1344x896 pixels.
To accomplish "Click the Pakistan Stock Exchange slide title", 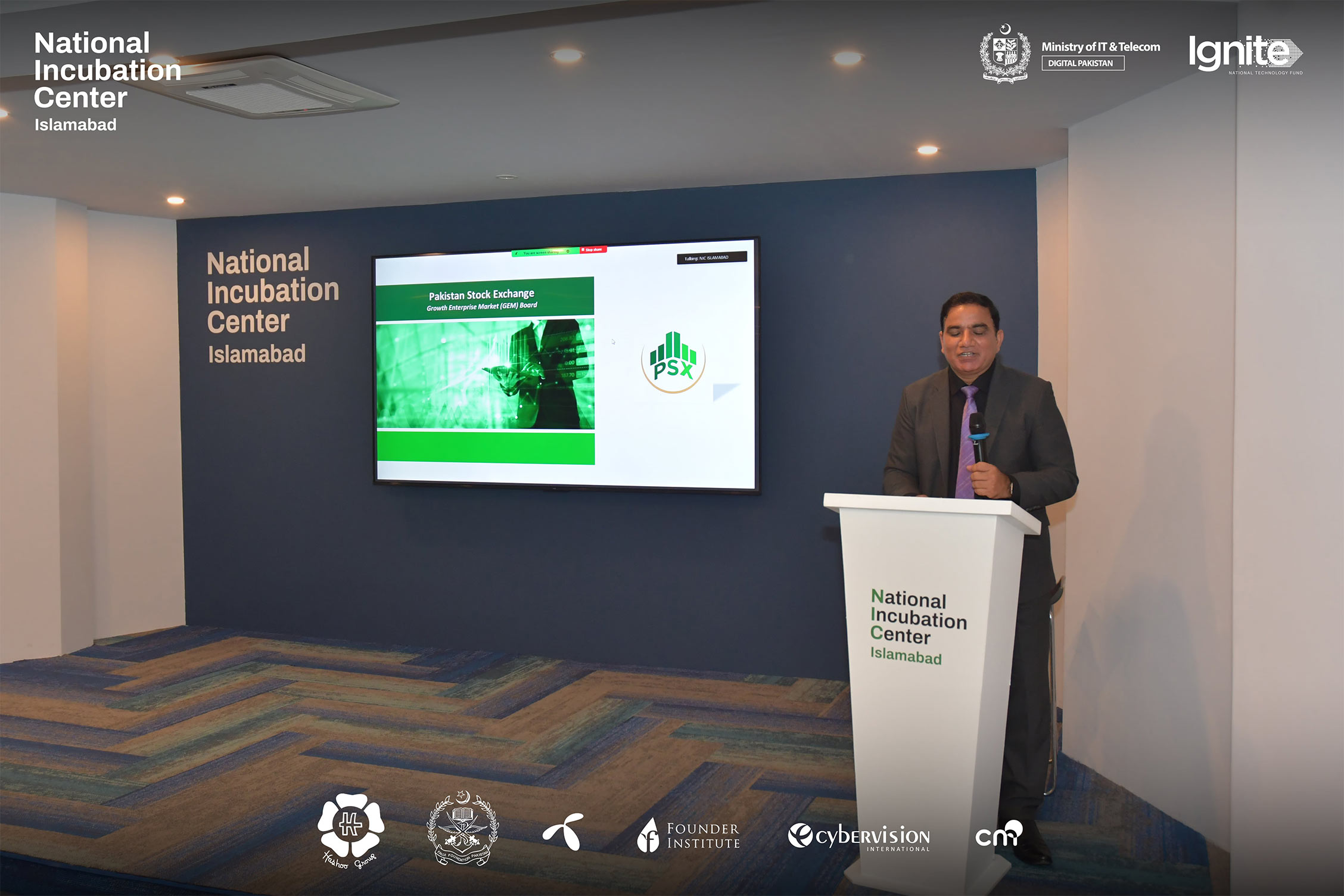I will [481, 295].
